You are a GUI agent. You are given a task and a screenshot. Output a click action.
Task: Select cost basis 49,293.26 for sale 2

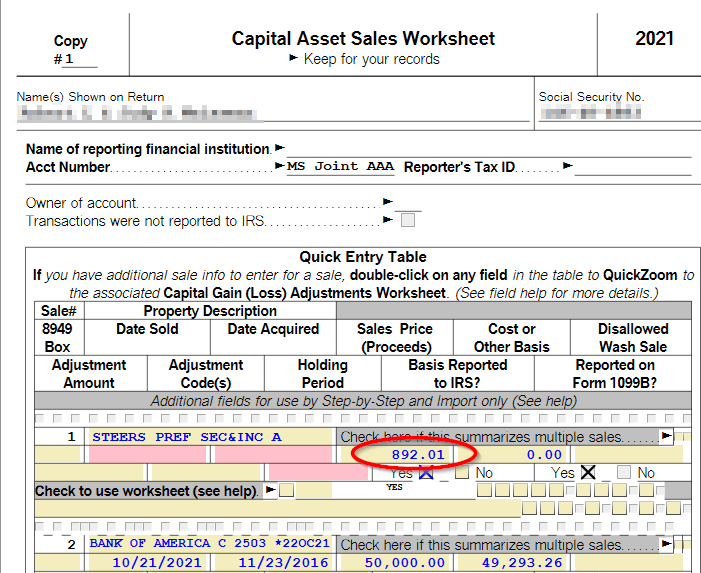point(512,562)
